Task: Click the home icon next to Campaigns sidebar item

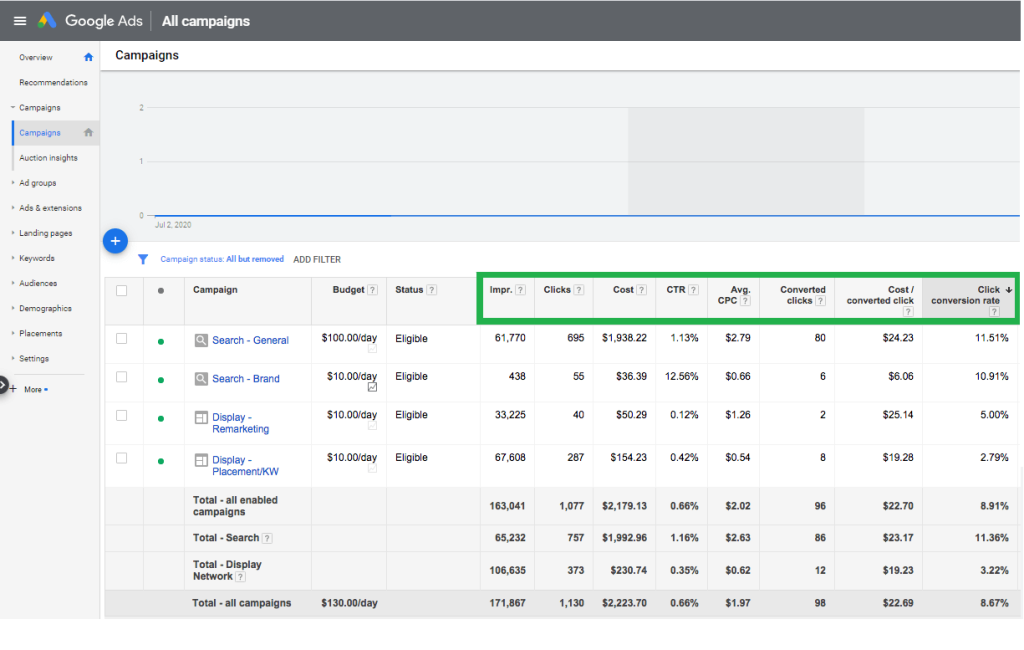Action: (88, 133)
